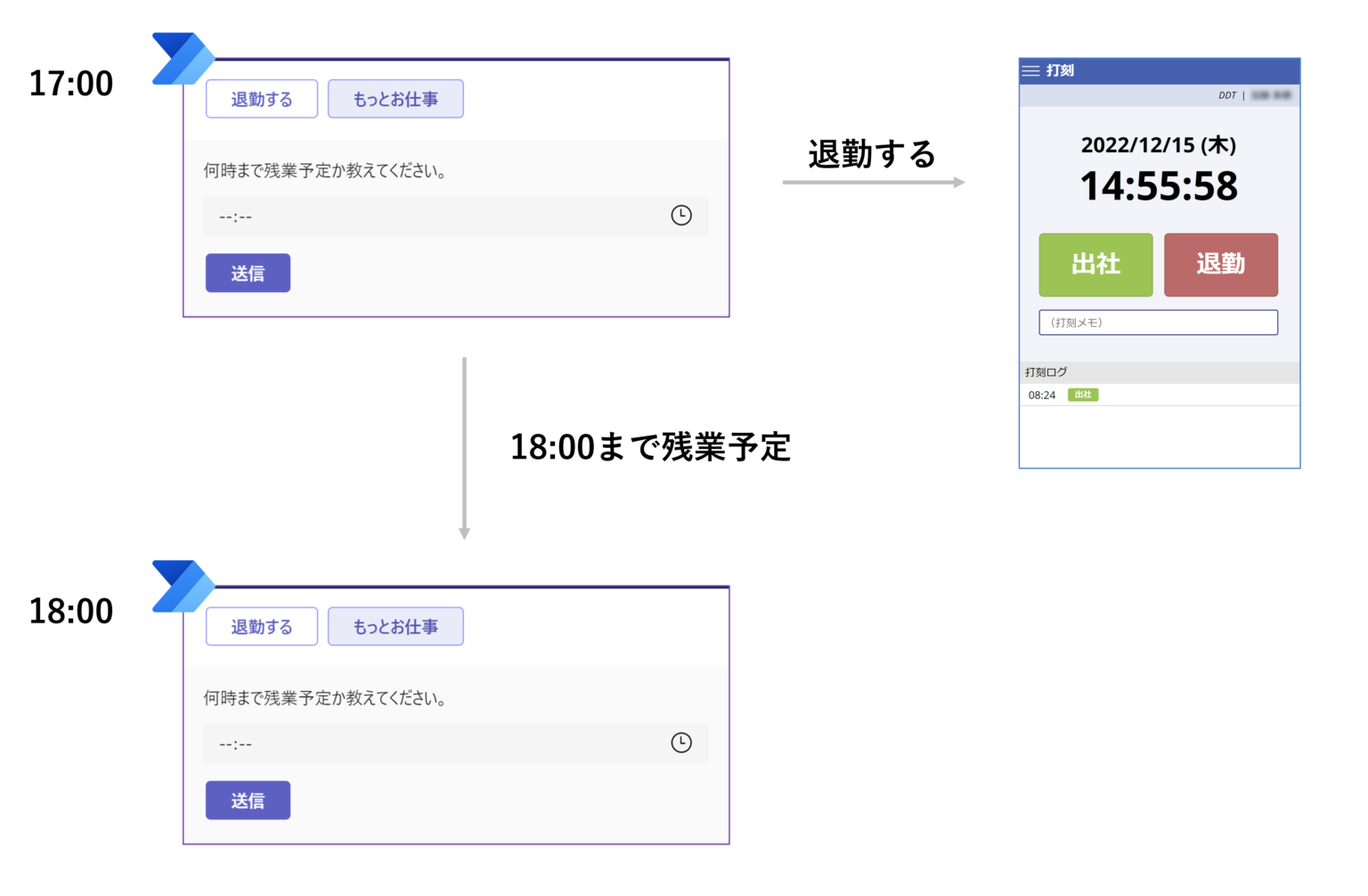The image size is (1368, 896).
Task: Click the green 出社 punch button
Action: 1095,265
